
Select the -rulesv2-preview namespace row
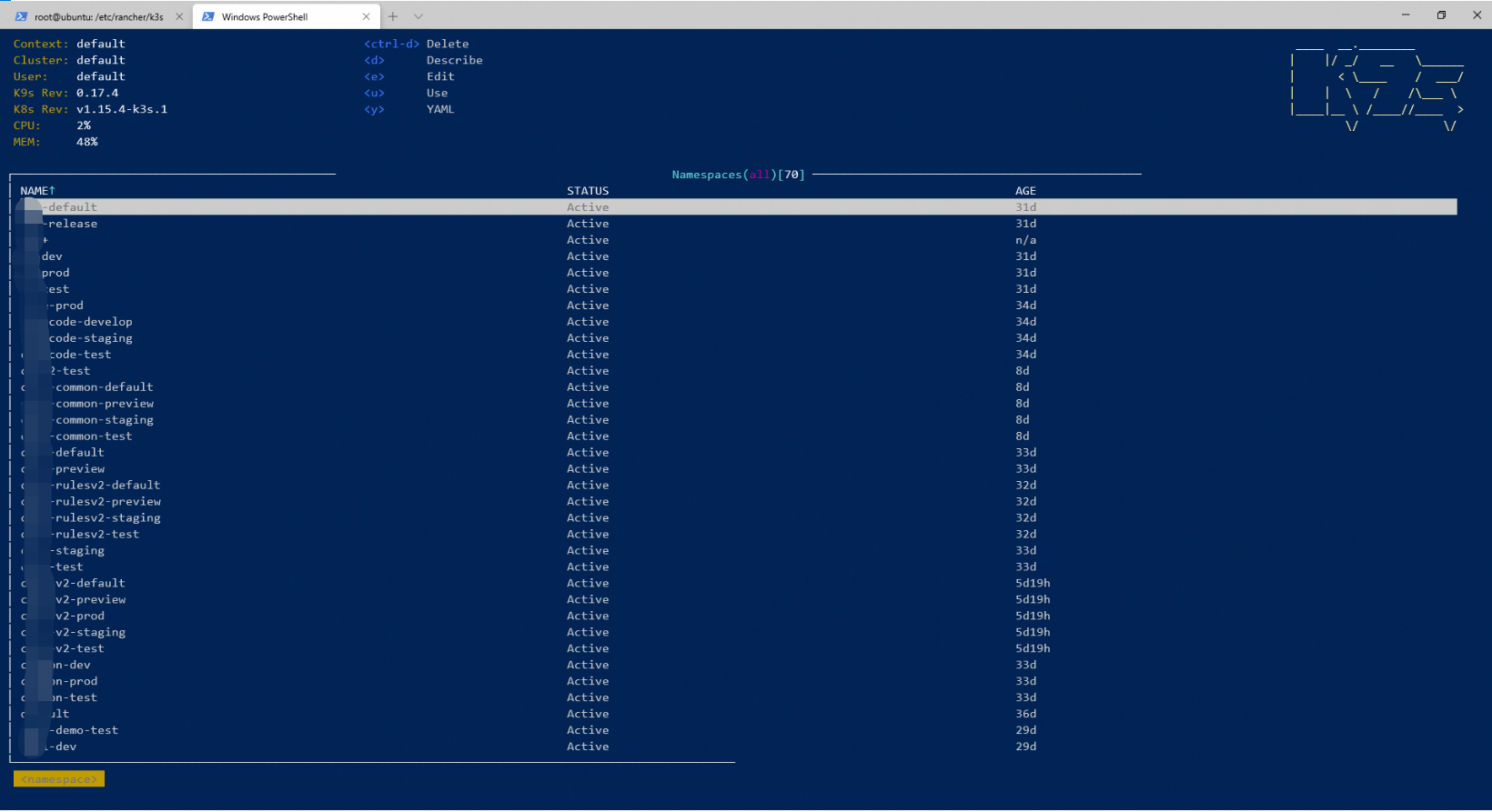737,502
